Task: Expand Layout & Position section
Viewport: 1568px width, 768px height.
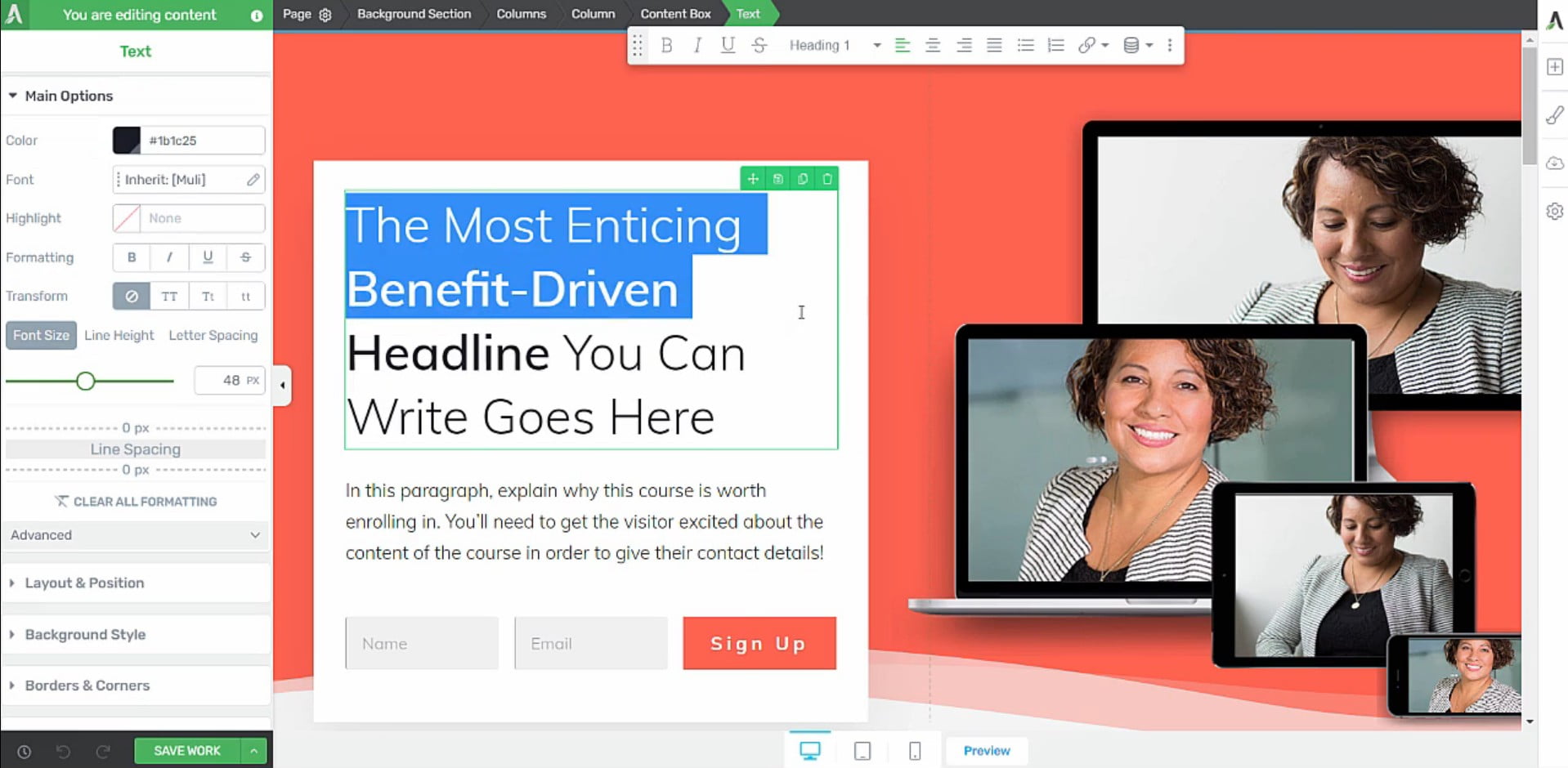Action: (137, 583)
